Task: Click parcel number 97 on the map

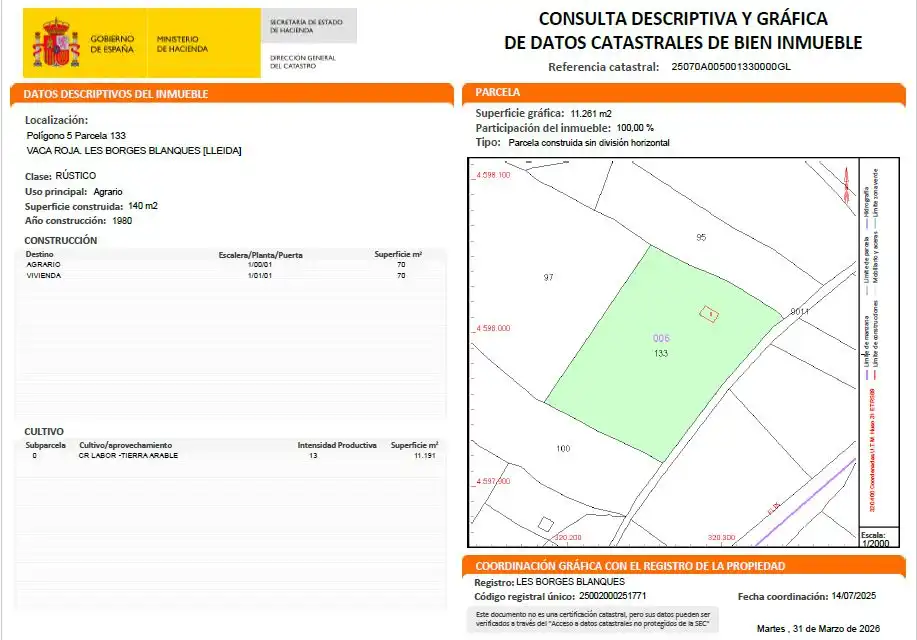Action: 549,277
